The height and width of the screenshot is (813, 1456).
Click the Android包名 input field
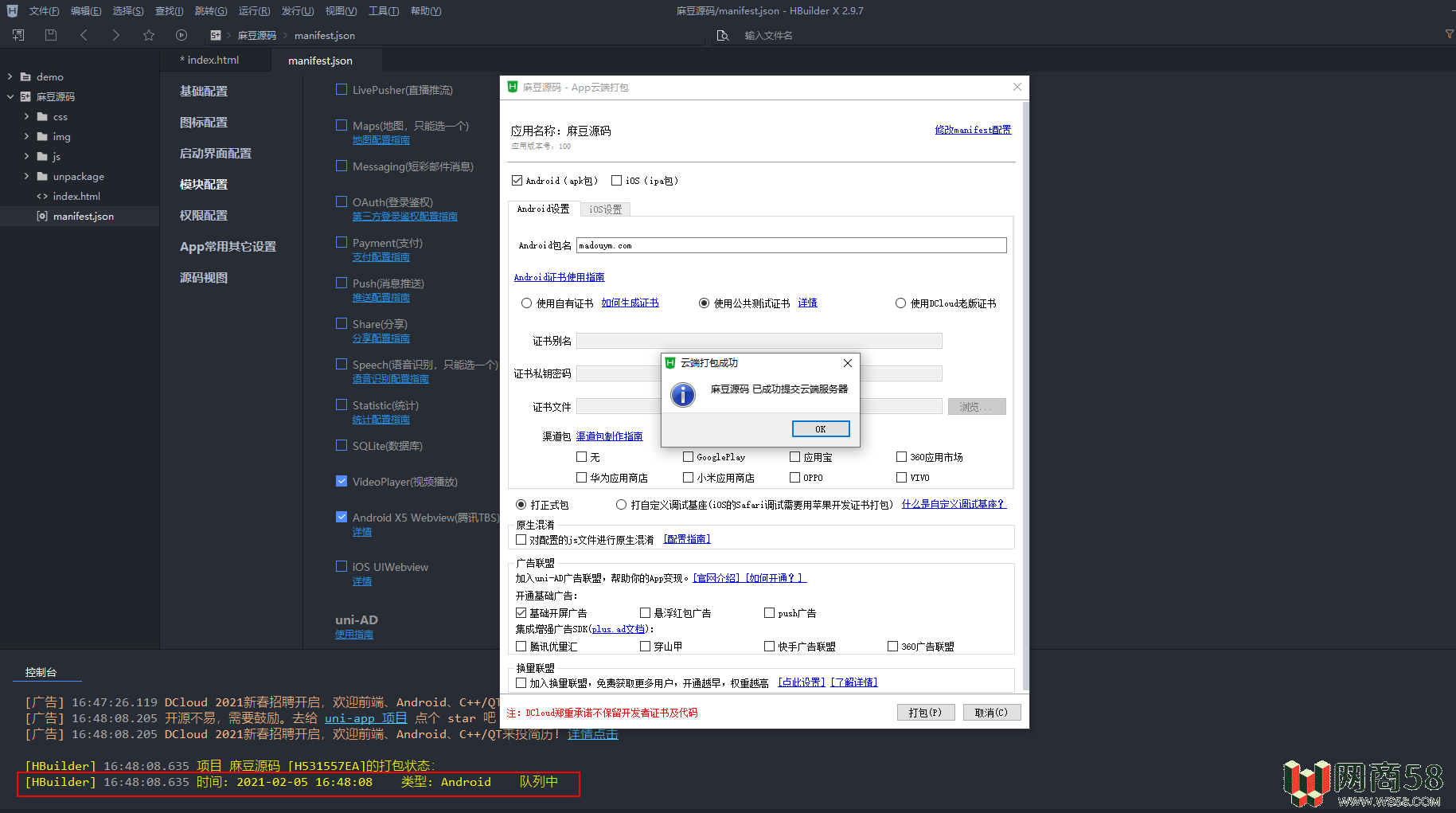click(x=791, y=245)
